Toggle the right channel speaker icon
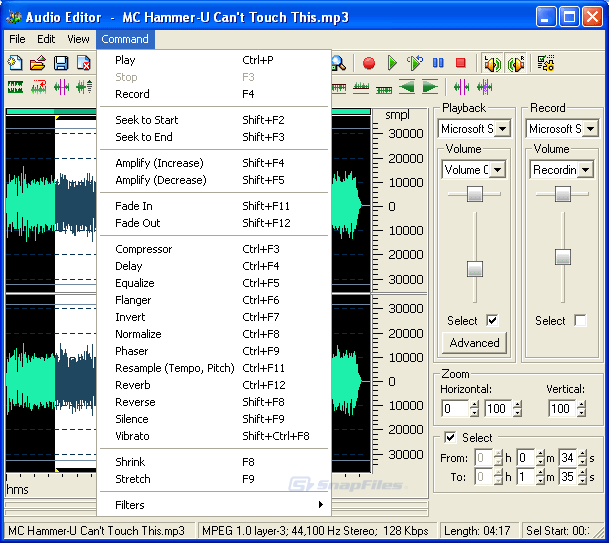 coord(516,64)
